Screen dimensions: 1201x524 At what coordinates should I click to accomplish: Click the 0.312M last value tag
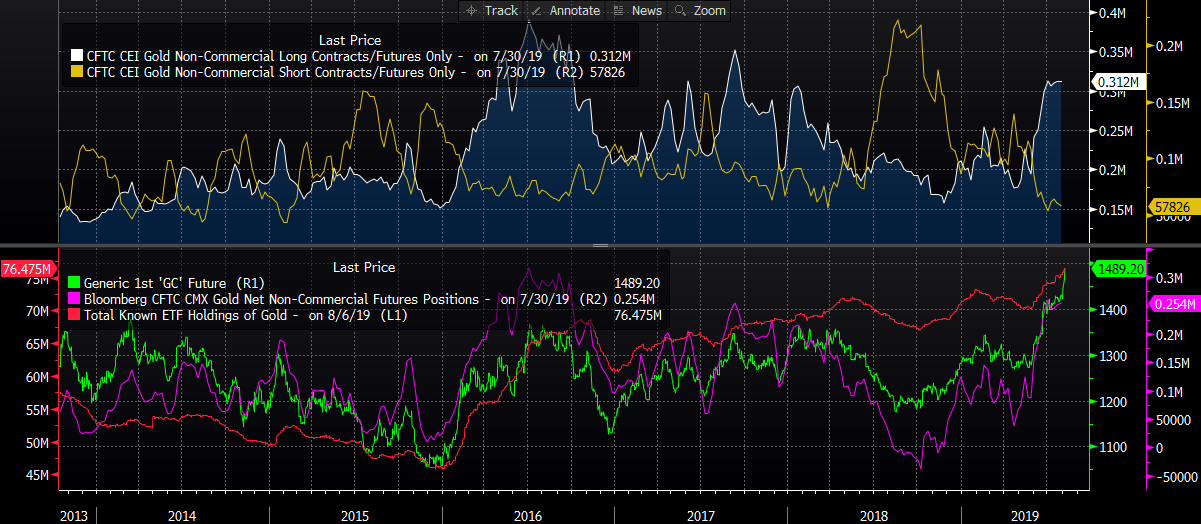(x=1116, y=82)
